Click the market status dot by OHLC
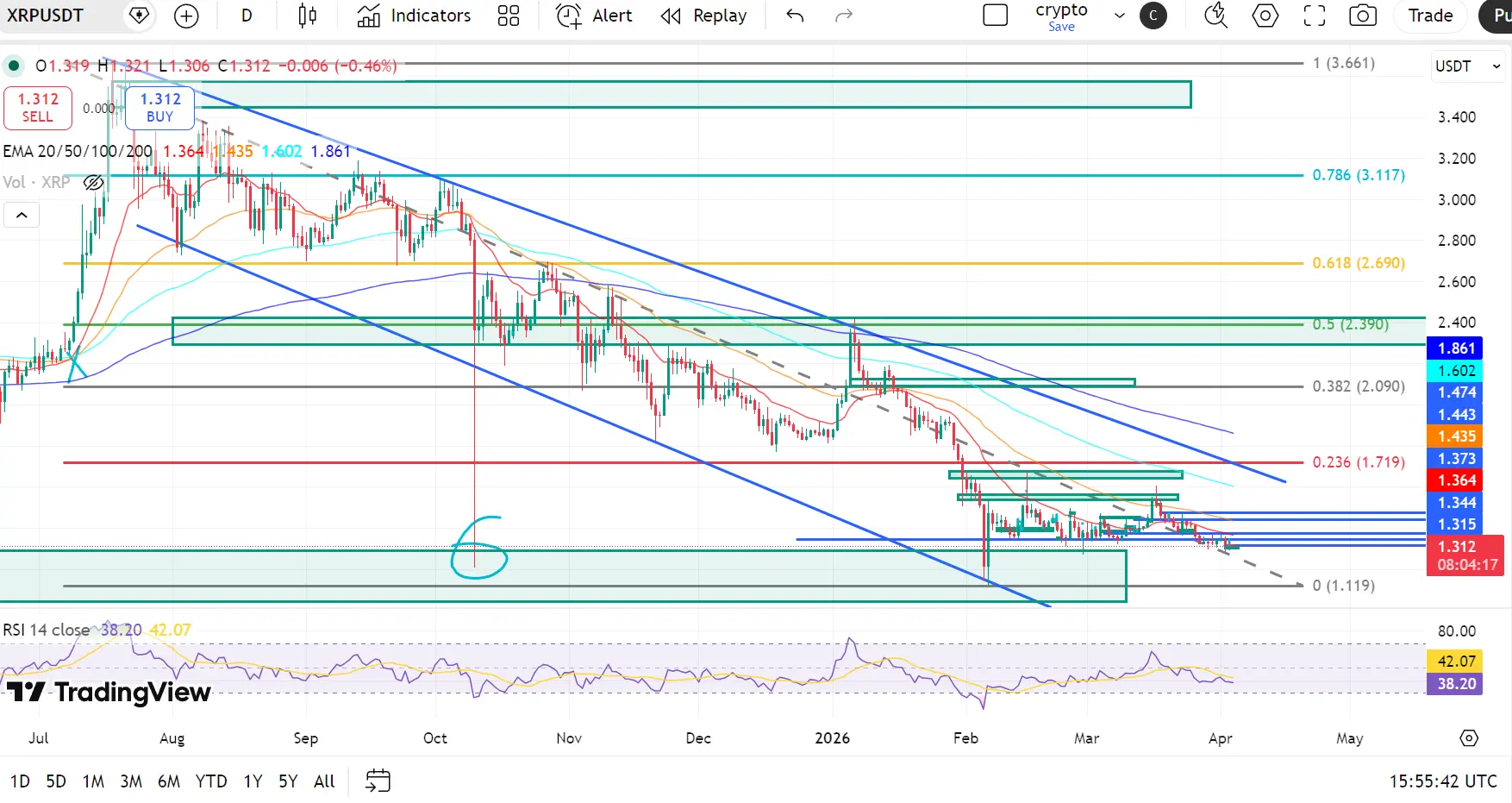 pos(14,66)
